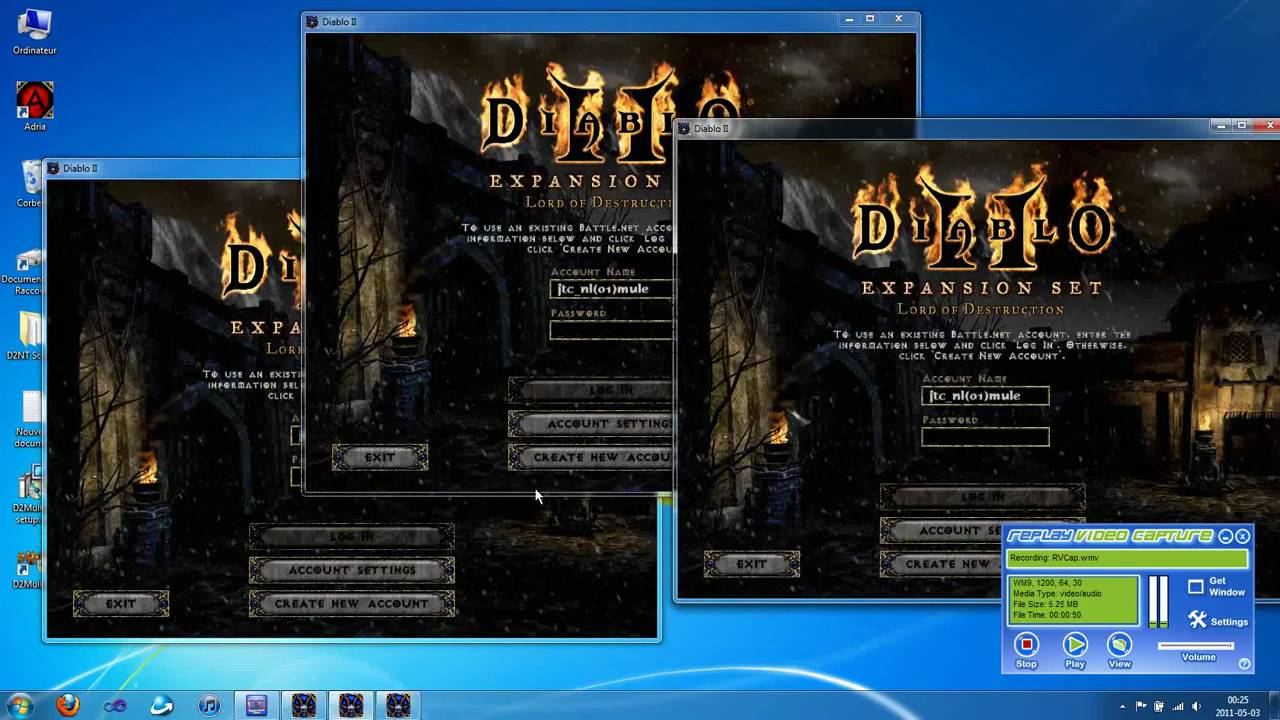The height and width of the screenshot is (720, 1280).
Task: Click Create New Account in left Diablo II window
Action: coord(352,604)
